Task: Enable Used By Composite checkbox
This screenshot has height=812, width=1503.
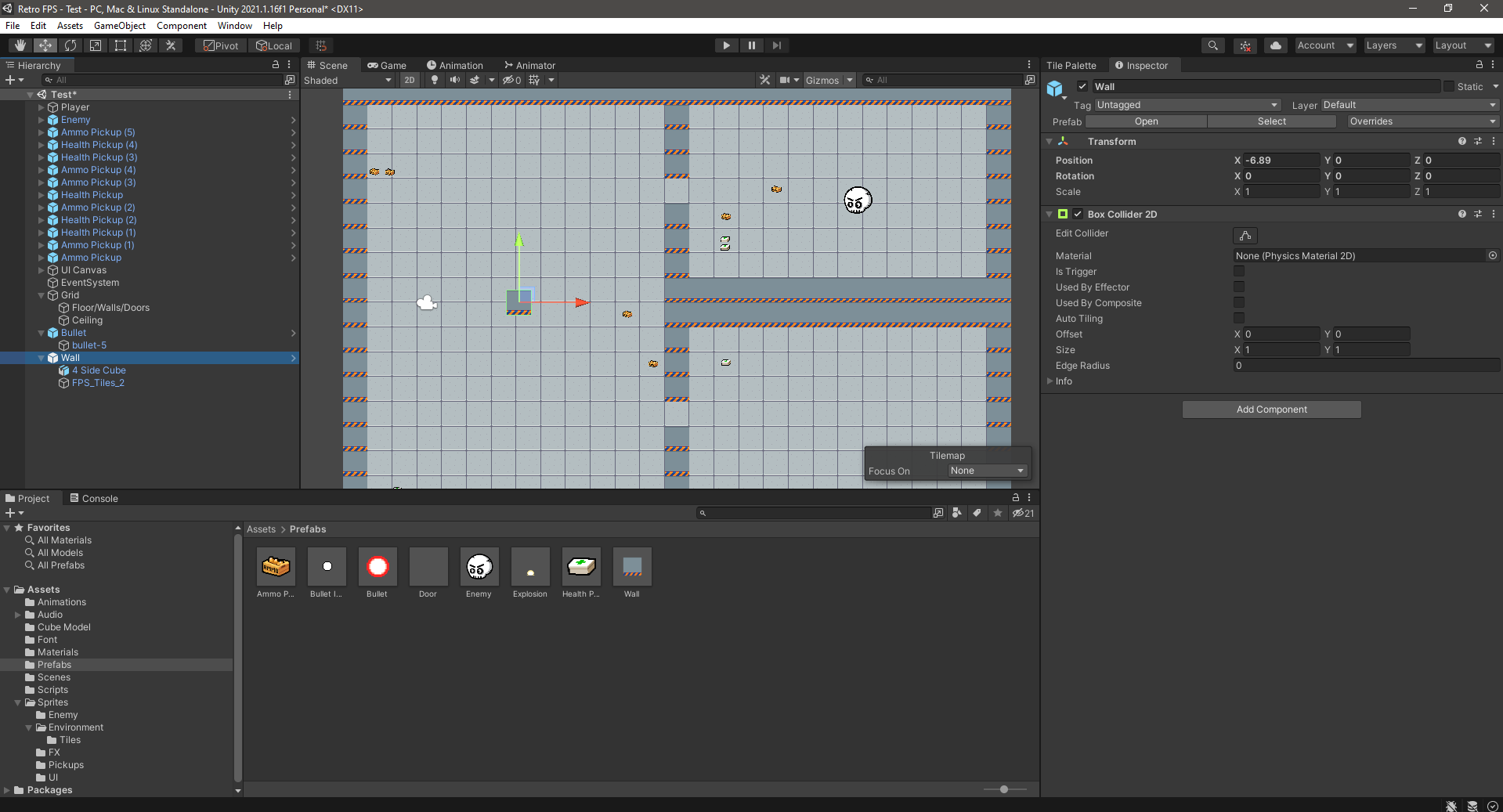Action: 1239,302
